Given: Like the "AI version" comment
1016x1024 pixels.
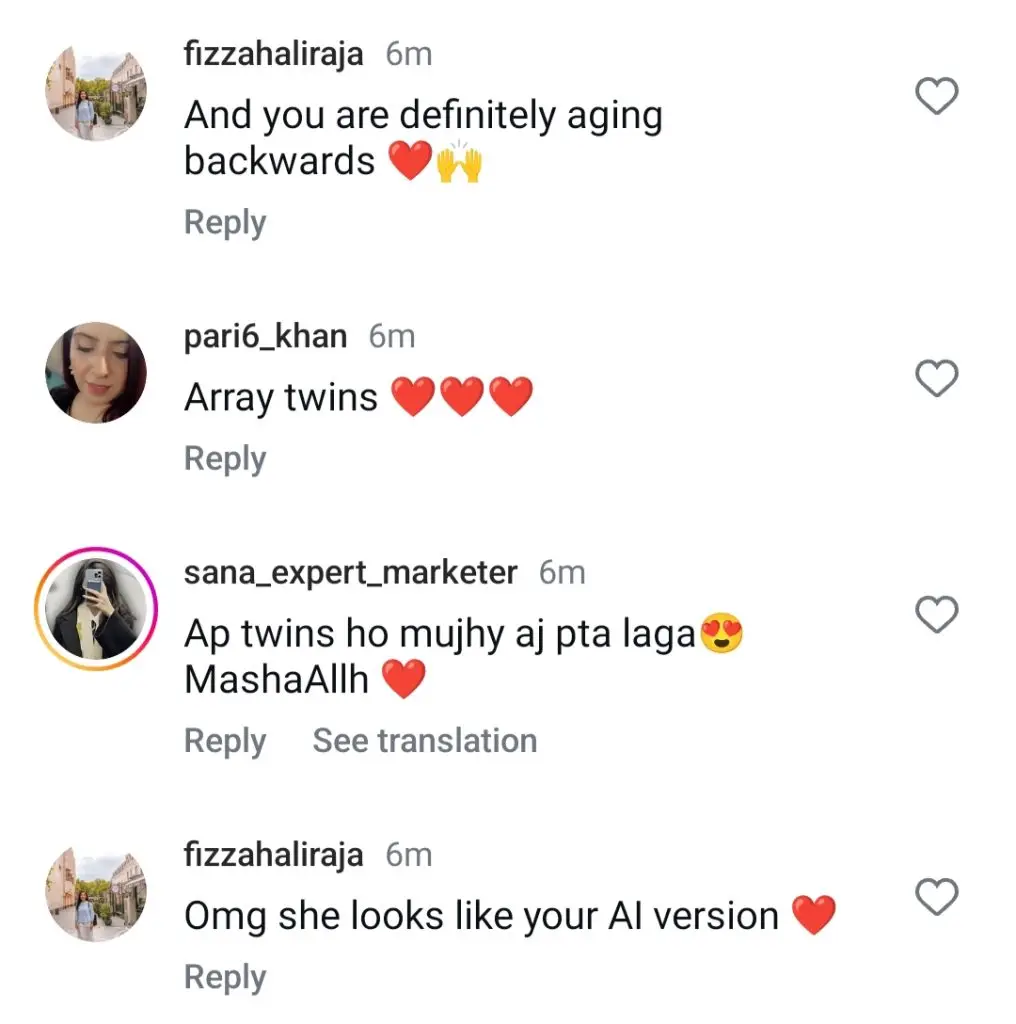Looking at the screenshot, I should click(x=937, y=897).
